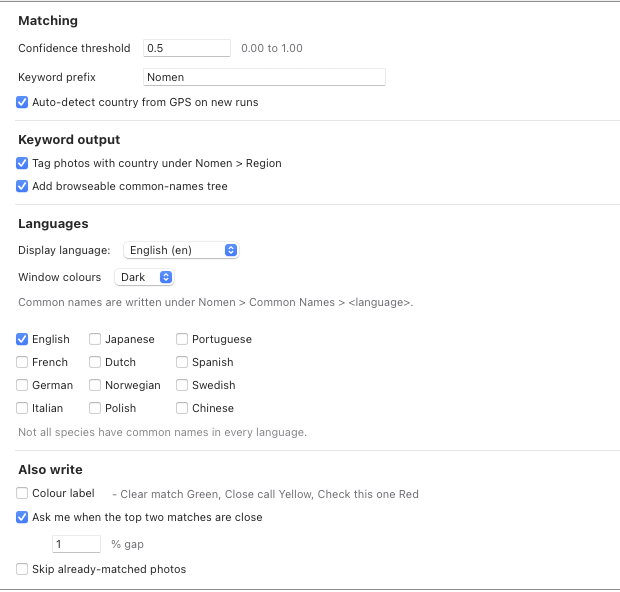Screen dimensions: 620x592
Task: Disable Auto-detect country from GPS checkbox
Action: click(x=22, y=102)
